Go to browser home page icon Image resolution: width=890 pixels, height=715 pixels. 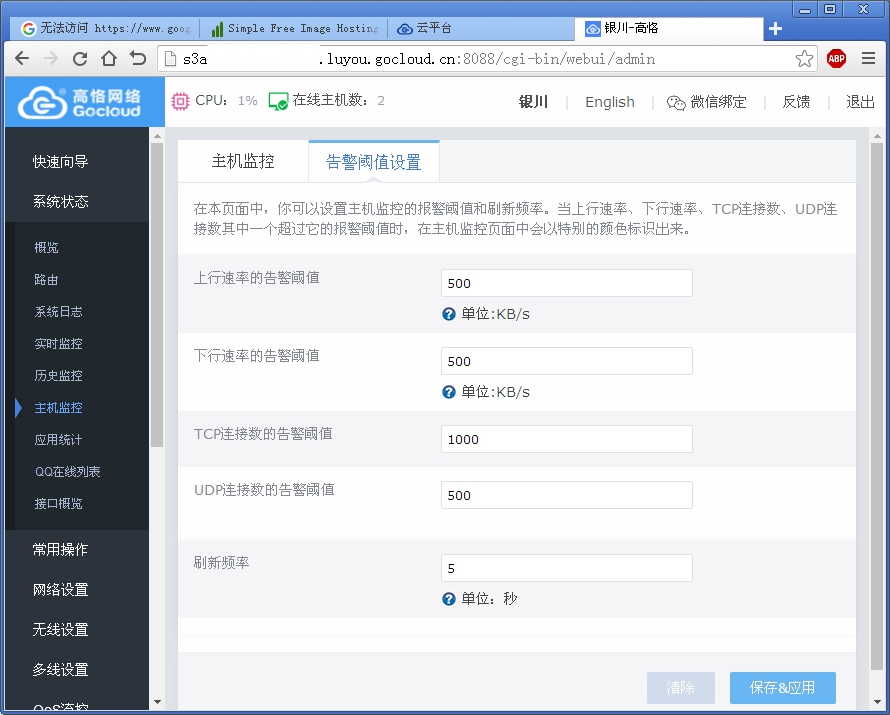point(109,58)
